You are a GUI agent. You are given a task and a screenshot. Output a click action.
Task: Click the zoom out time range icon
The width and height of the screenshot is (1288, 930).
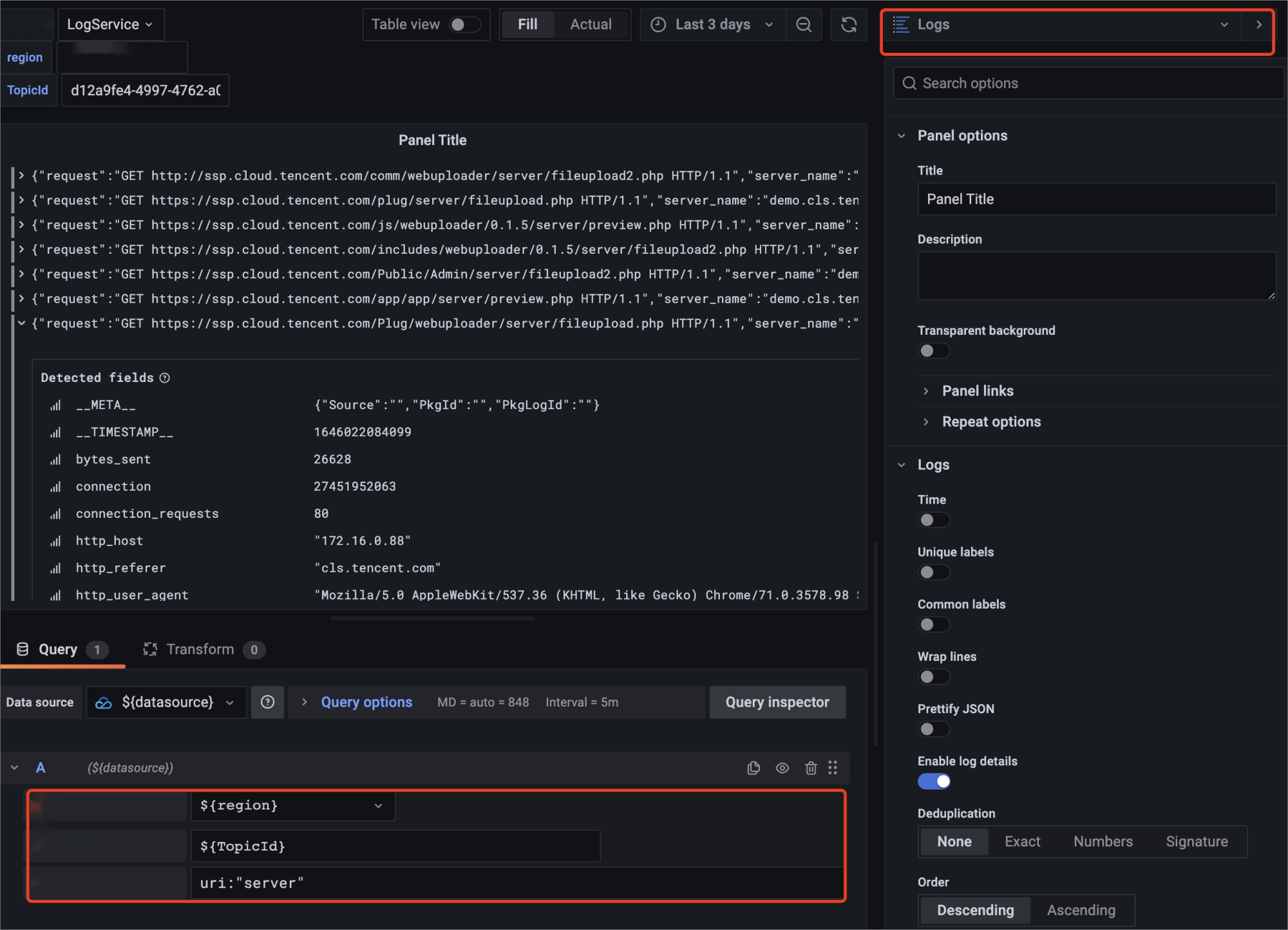pyautogui.click(x=803, y=24)
